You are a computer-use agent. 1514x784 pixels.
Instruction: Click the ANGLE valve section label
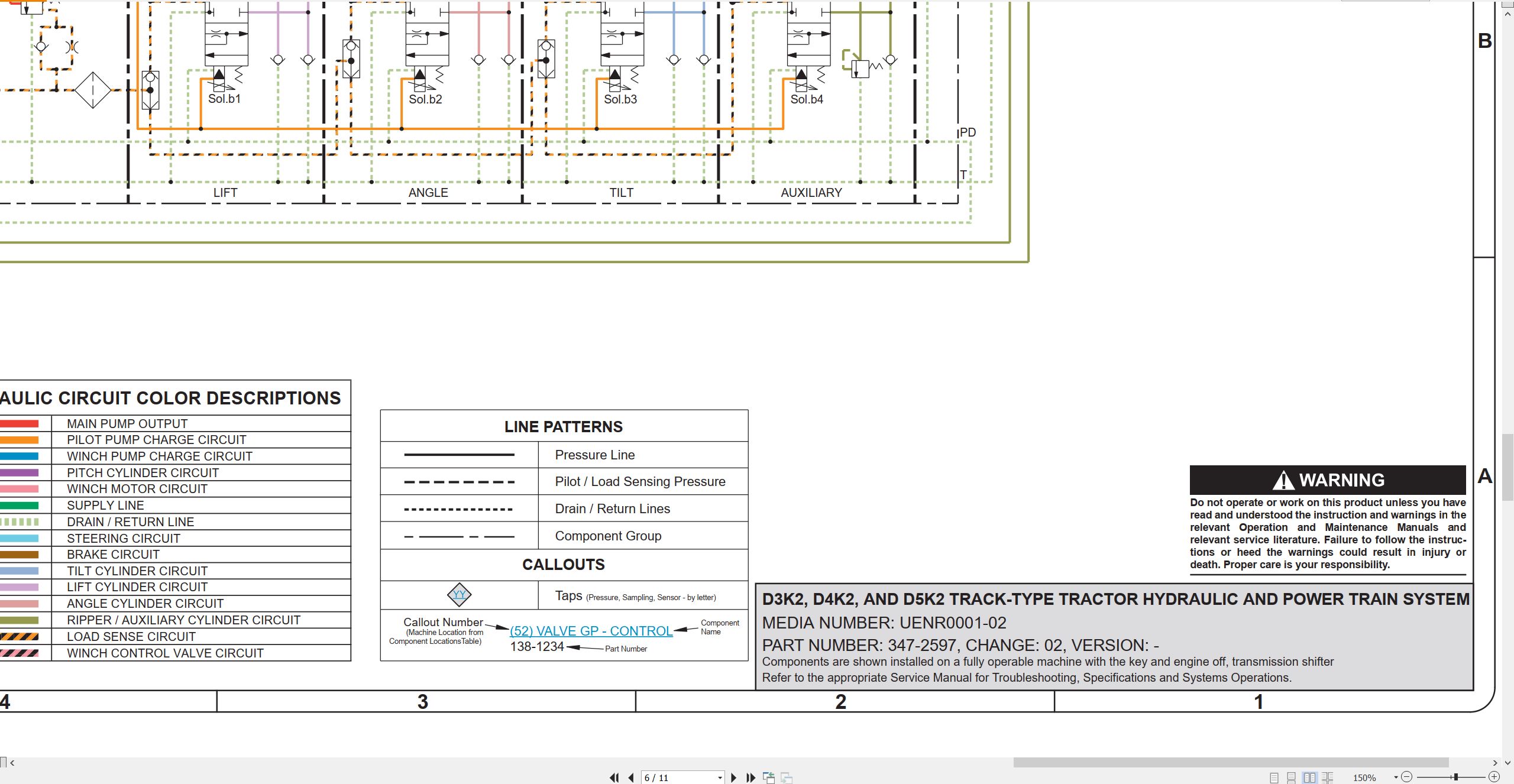pos(428,193)
